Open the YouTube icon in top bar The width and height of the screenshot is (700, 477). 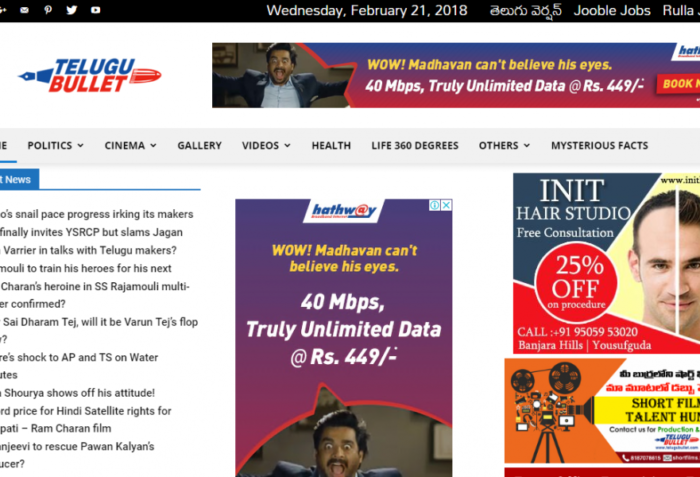coord(95,10)
